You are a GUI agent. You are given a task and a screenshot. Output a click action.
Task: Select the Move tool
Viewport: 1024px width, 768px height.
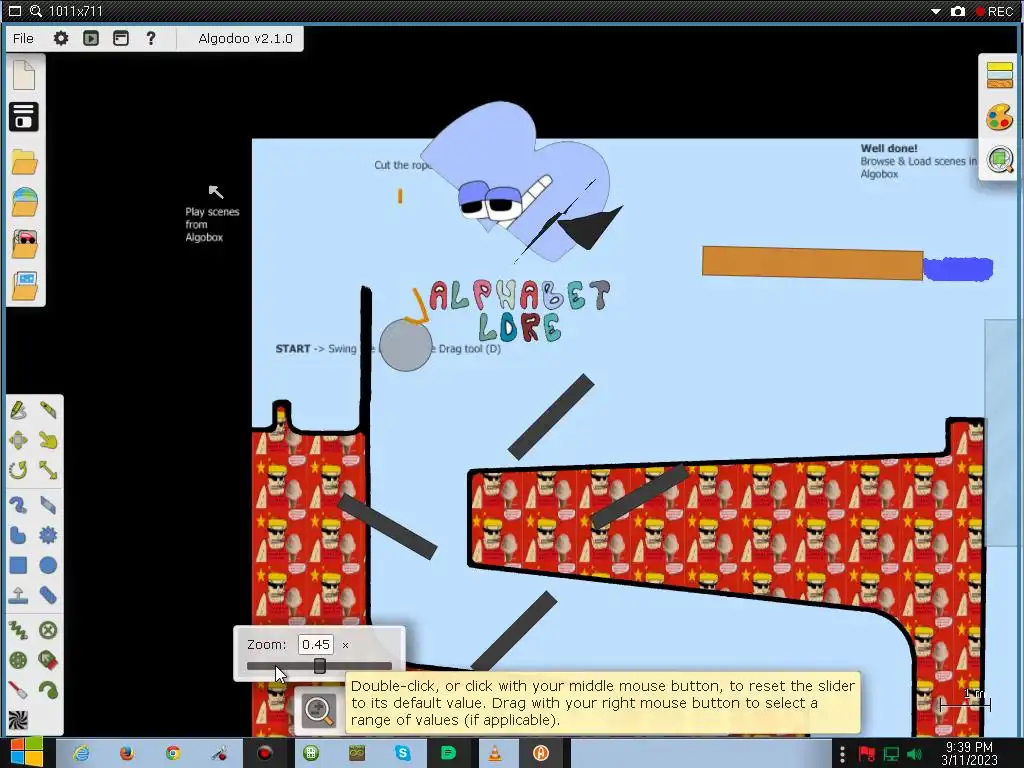18,440
